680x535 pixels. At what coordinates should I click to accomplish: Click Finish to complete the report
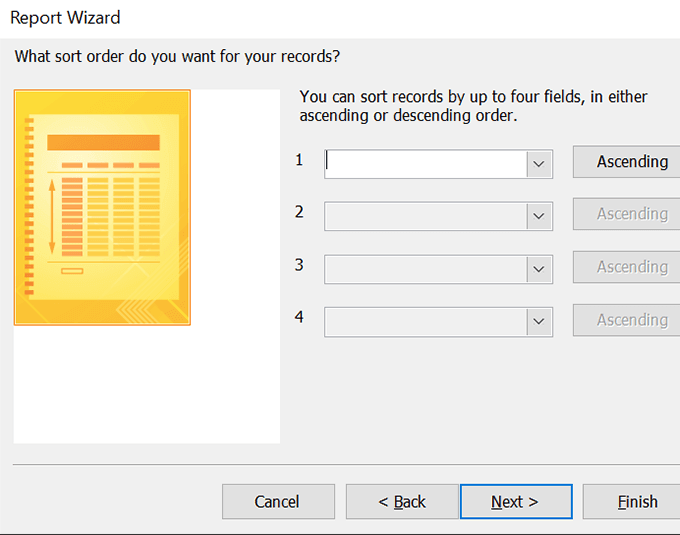click(632, 502)
